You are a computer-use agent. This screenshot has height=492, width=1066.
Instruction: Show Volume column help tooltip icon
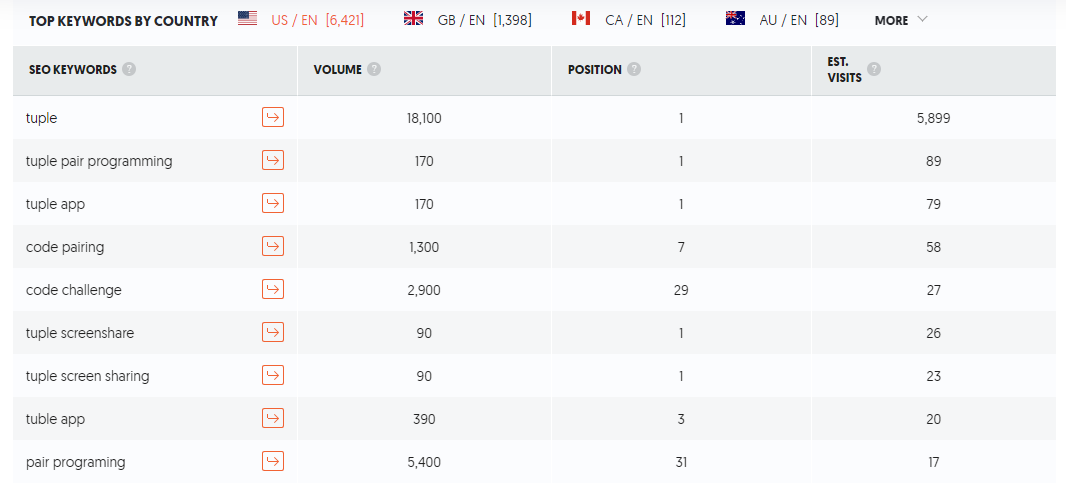point(374,70)
